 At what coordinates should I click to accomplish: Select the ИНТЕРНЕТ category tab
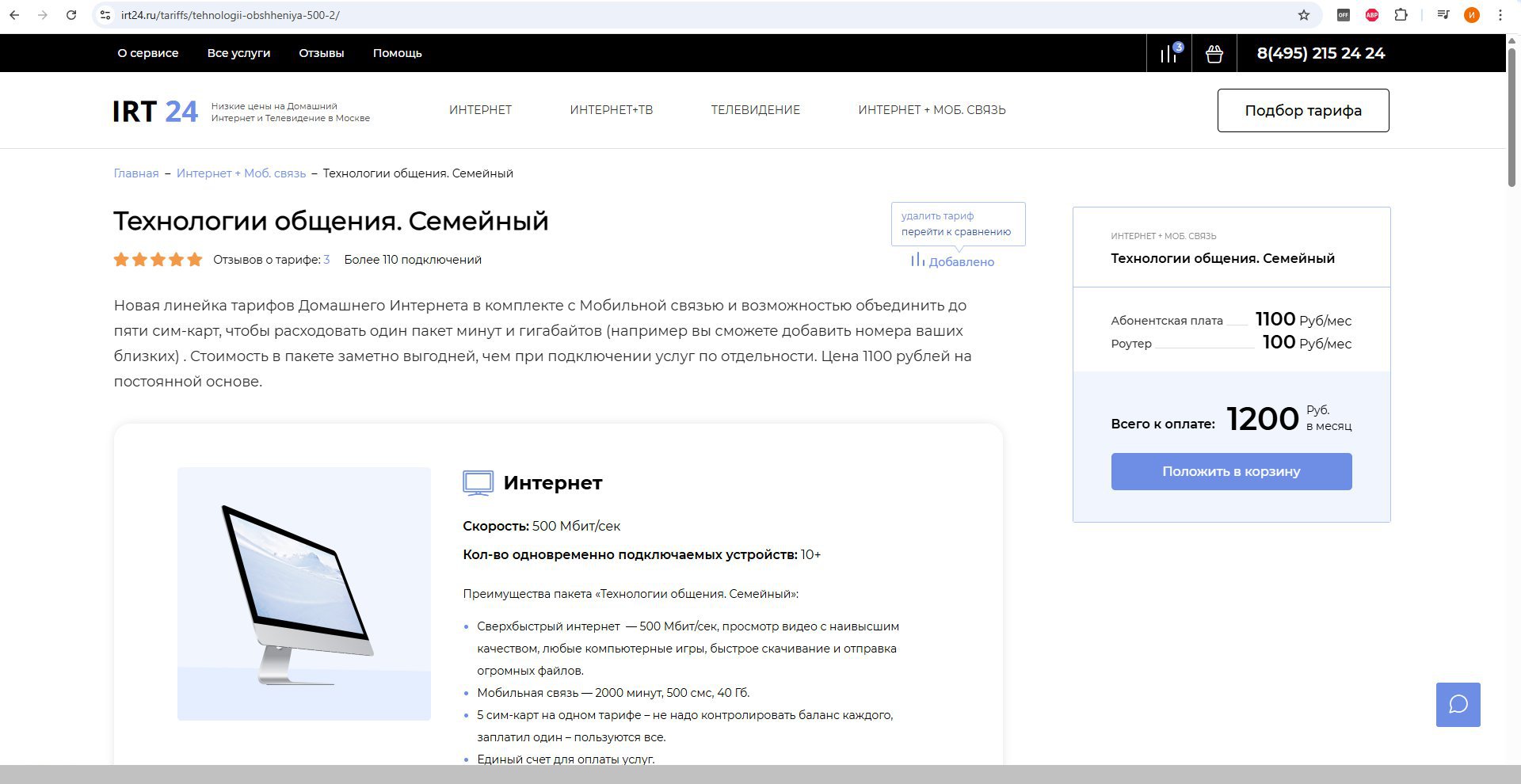pos(480,110)
